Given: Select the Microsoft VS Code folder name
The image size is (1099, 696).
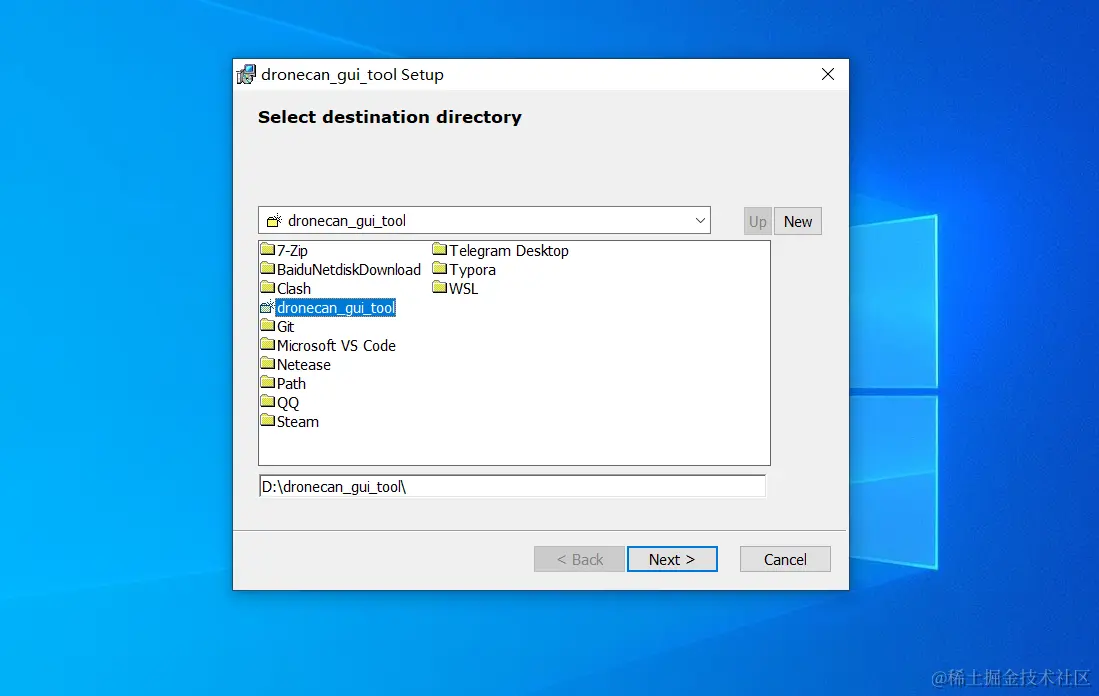Looking at the screenshot, I should click(336, 346).
